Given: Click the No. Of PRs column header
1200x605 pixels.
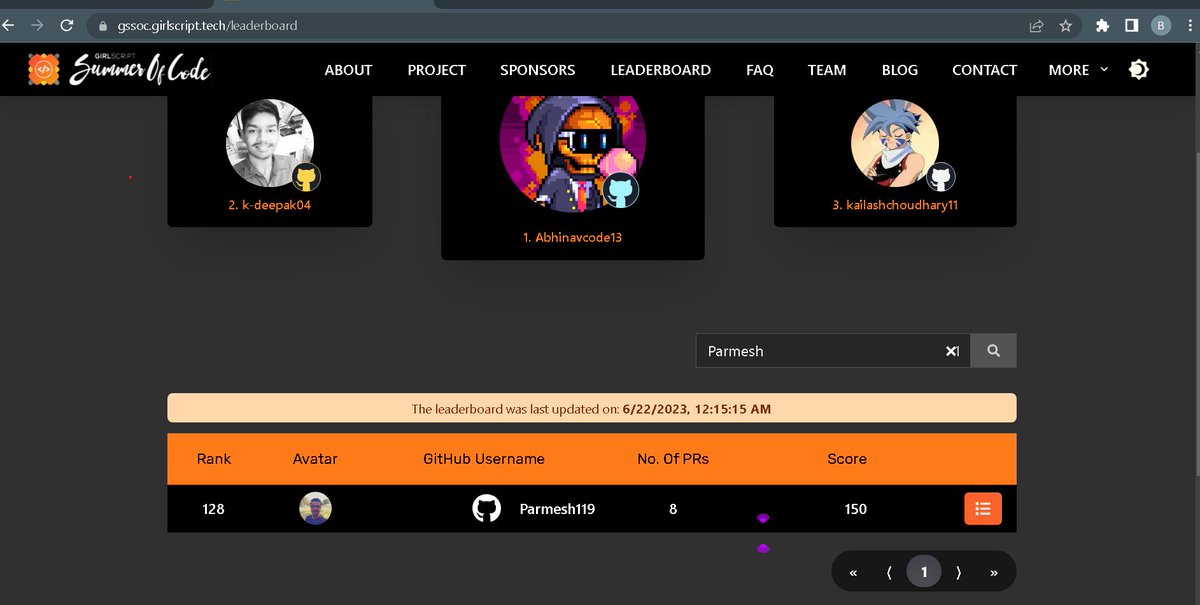Looking at the screenshot, I should (673, 459).
